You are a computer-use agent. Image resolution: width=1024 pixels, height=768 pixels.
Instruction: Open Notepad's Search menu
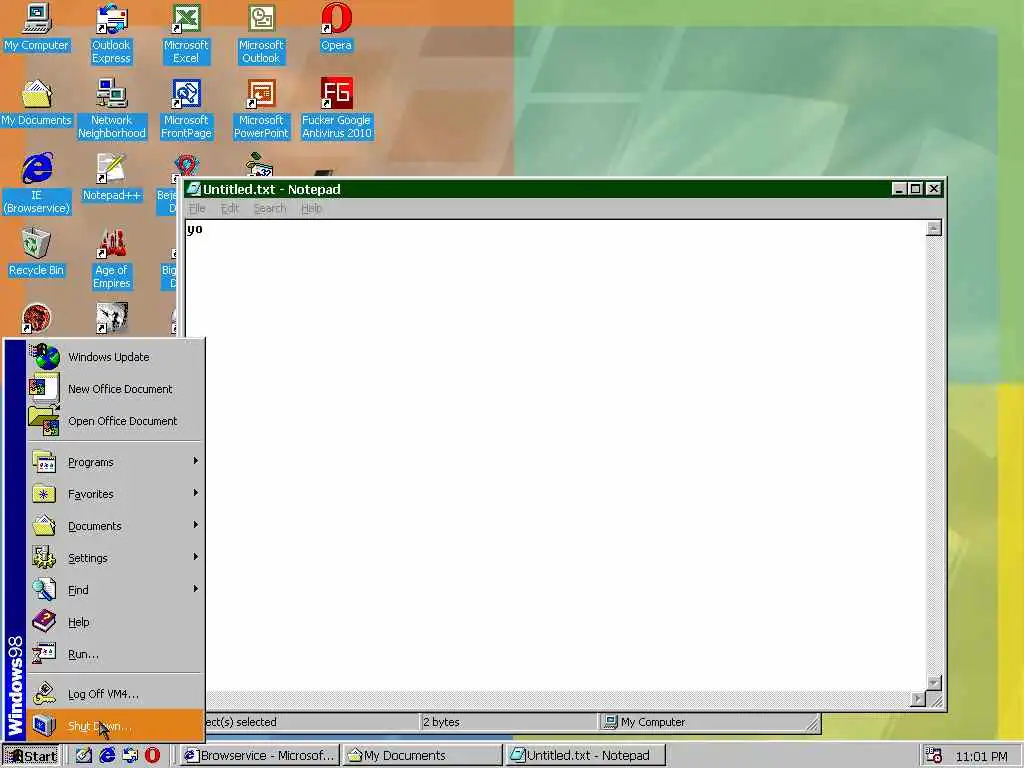pyautogui.click(x=270, y=208)
